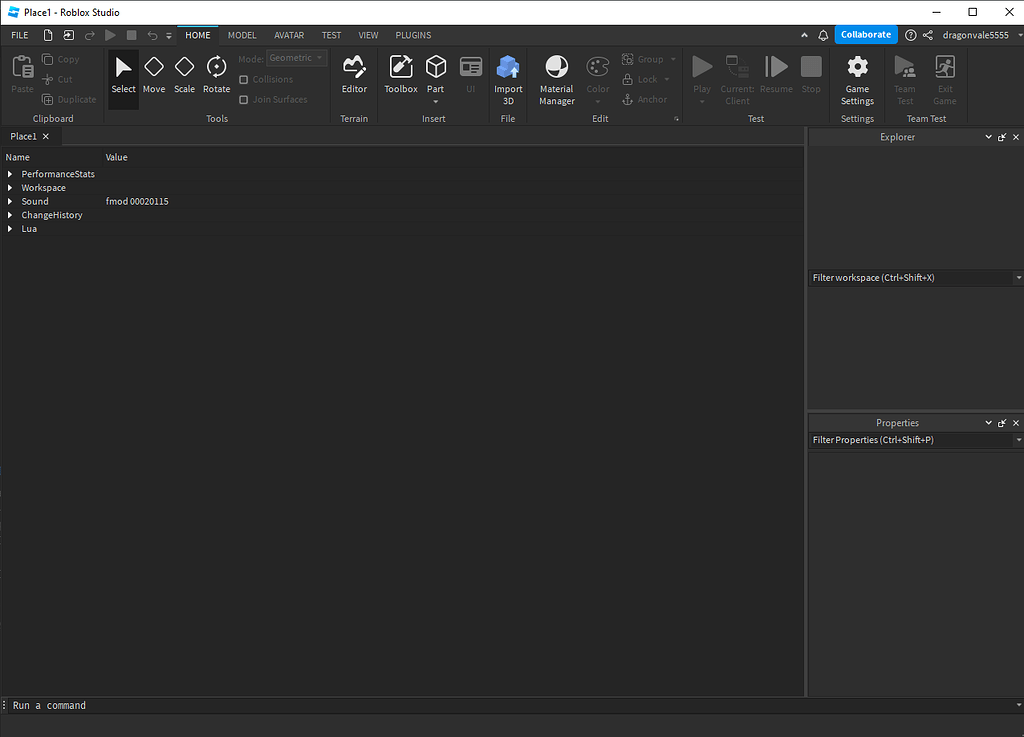Viewport: 1024px width, 737px height.
Task: Close the Properties panel
Action: [1016, 423]
